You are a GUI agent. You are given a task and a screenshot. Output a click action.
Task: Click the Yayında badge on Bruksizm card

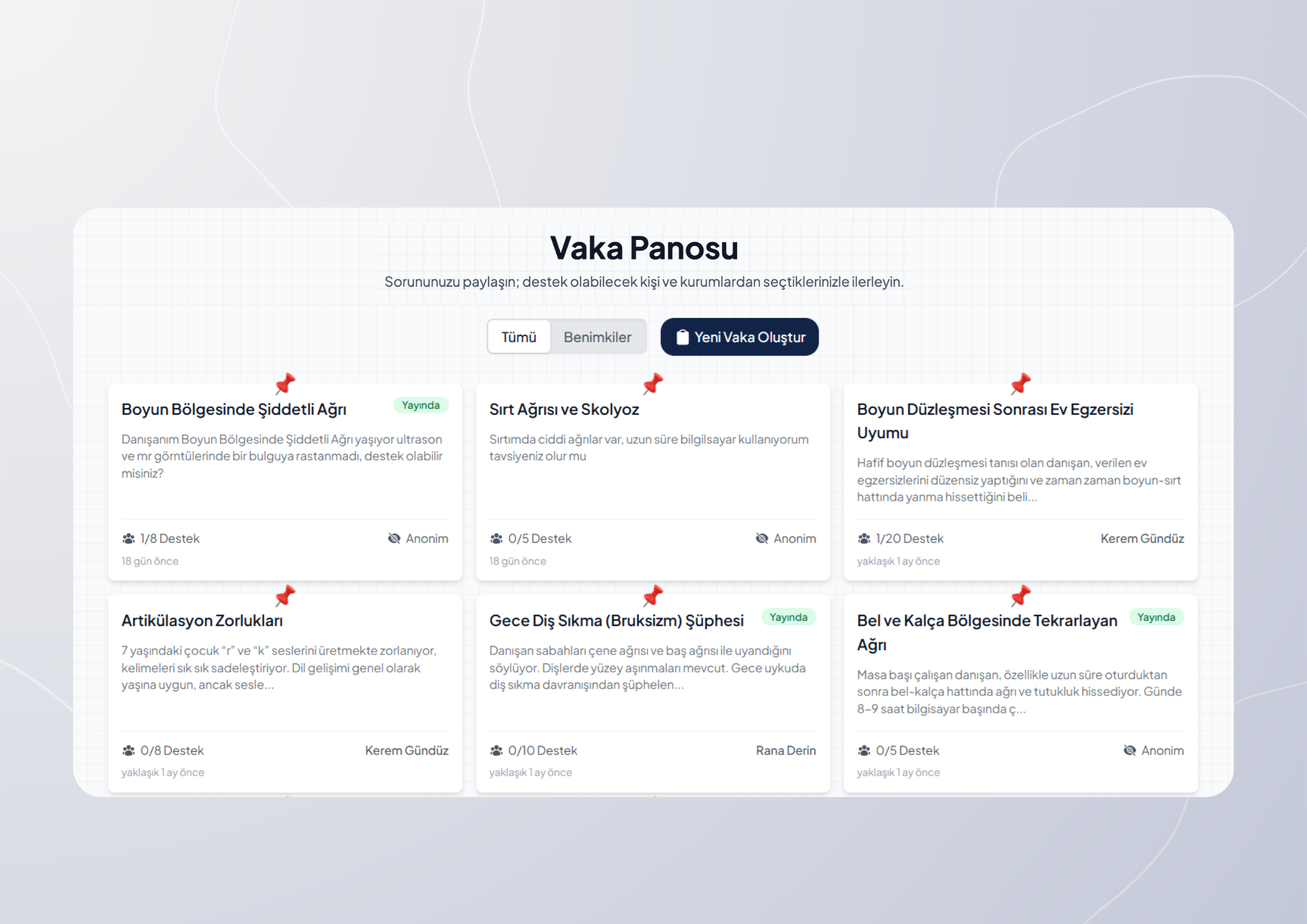tap(788, 617)
